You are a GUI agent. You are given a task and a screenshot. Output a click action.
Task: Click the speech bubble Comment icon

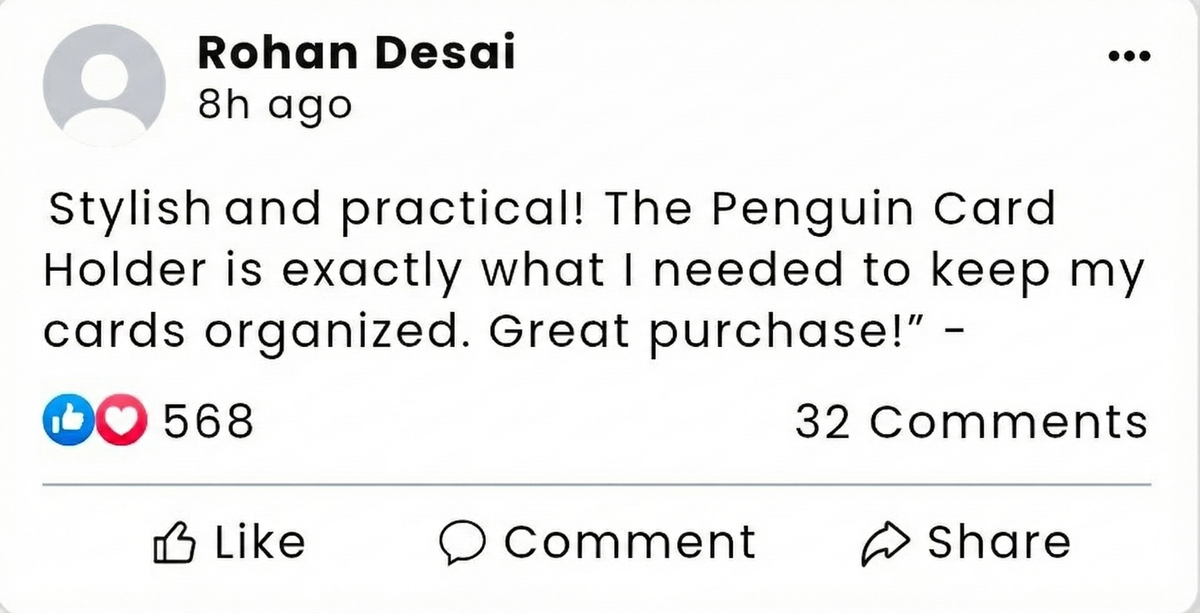pyautogui.click(x=463, y=541)
